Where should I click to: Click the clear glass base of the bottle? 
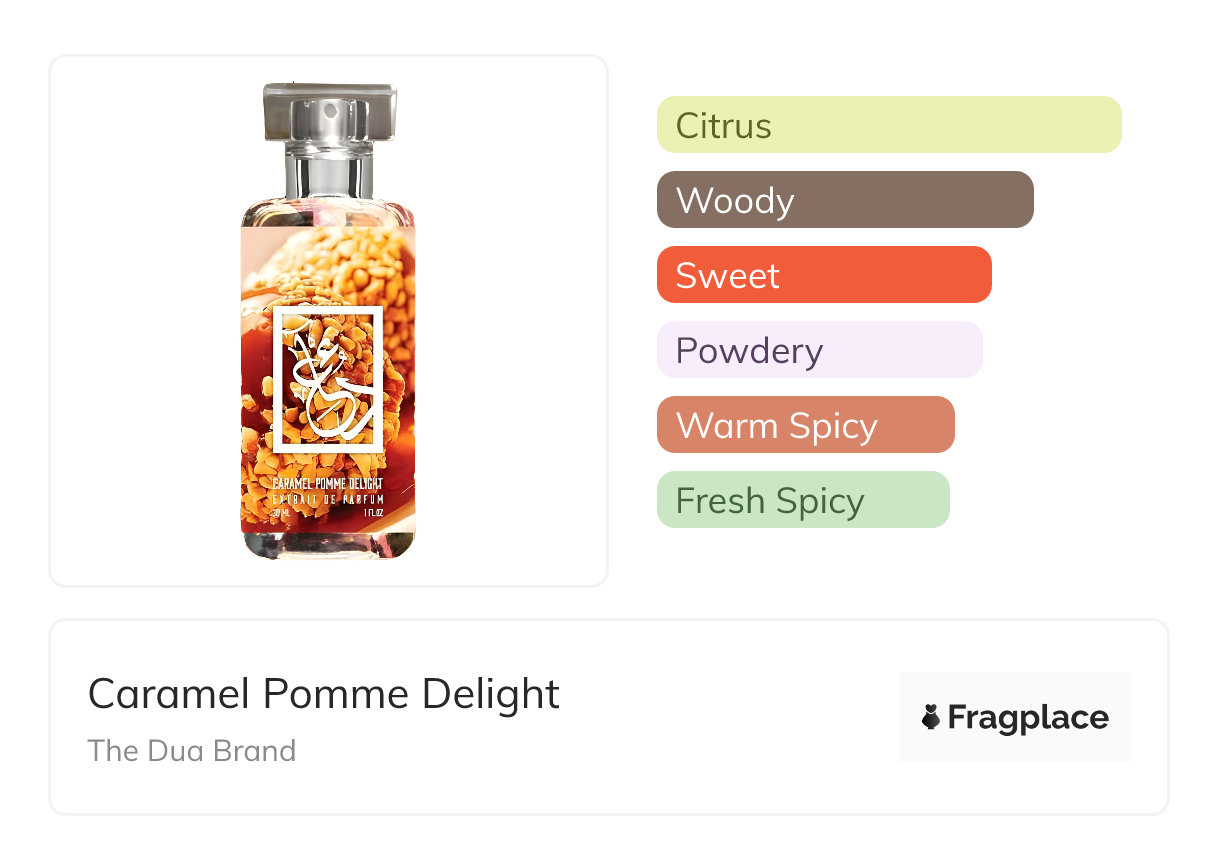(x=328, y=545)
